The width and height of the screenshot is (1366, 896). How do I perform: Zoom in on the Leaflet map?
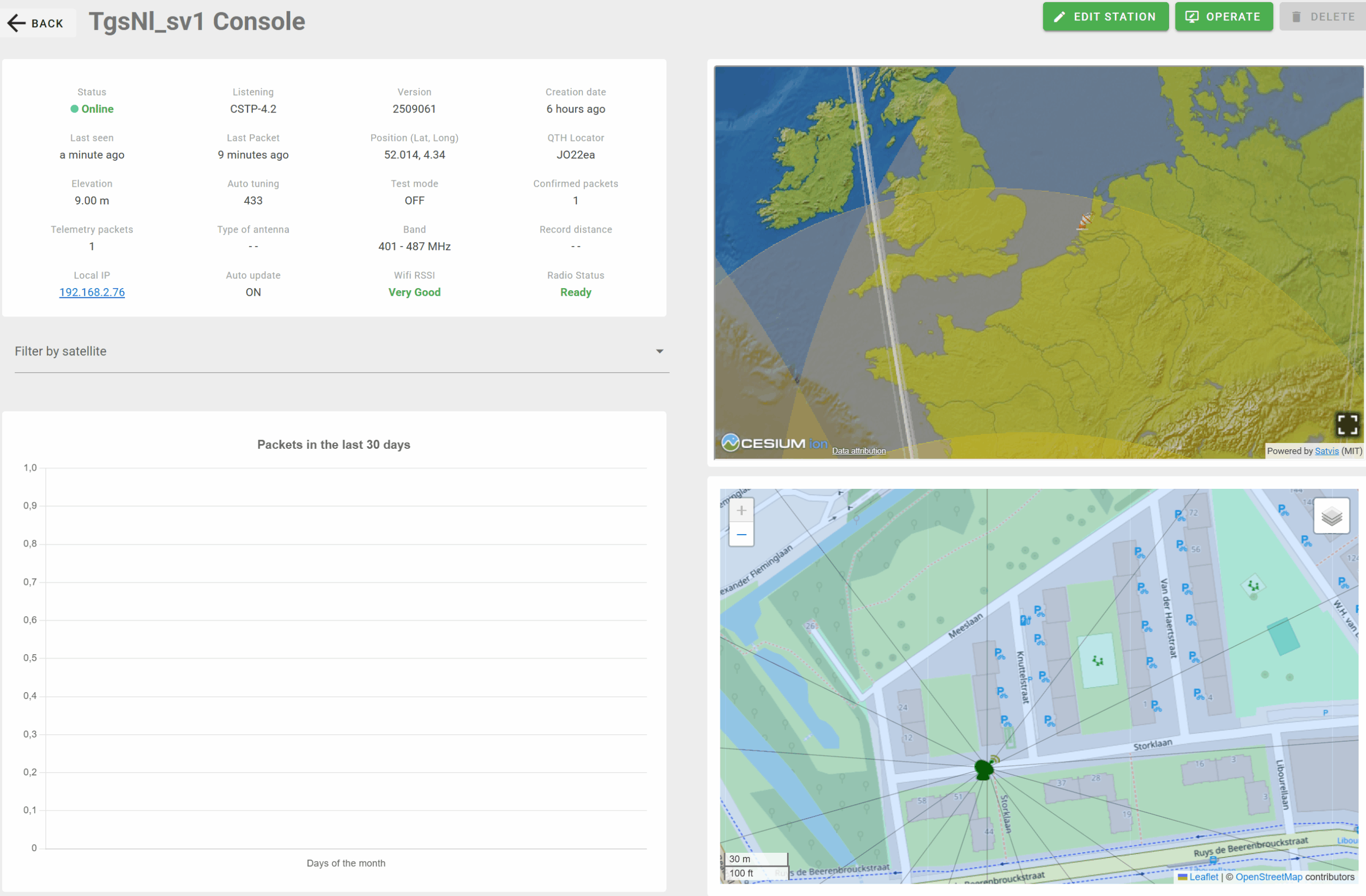[741, 510]
